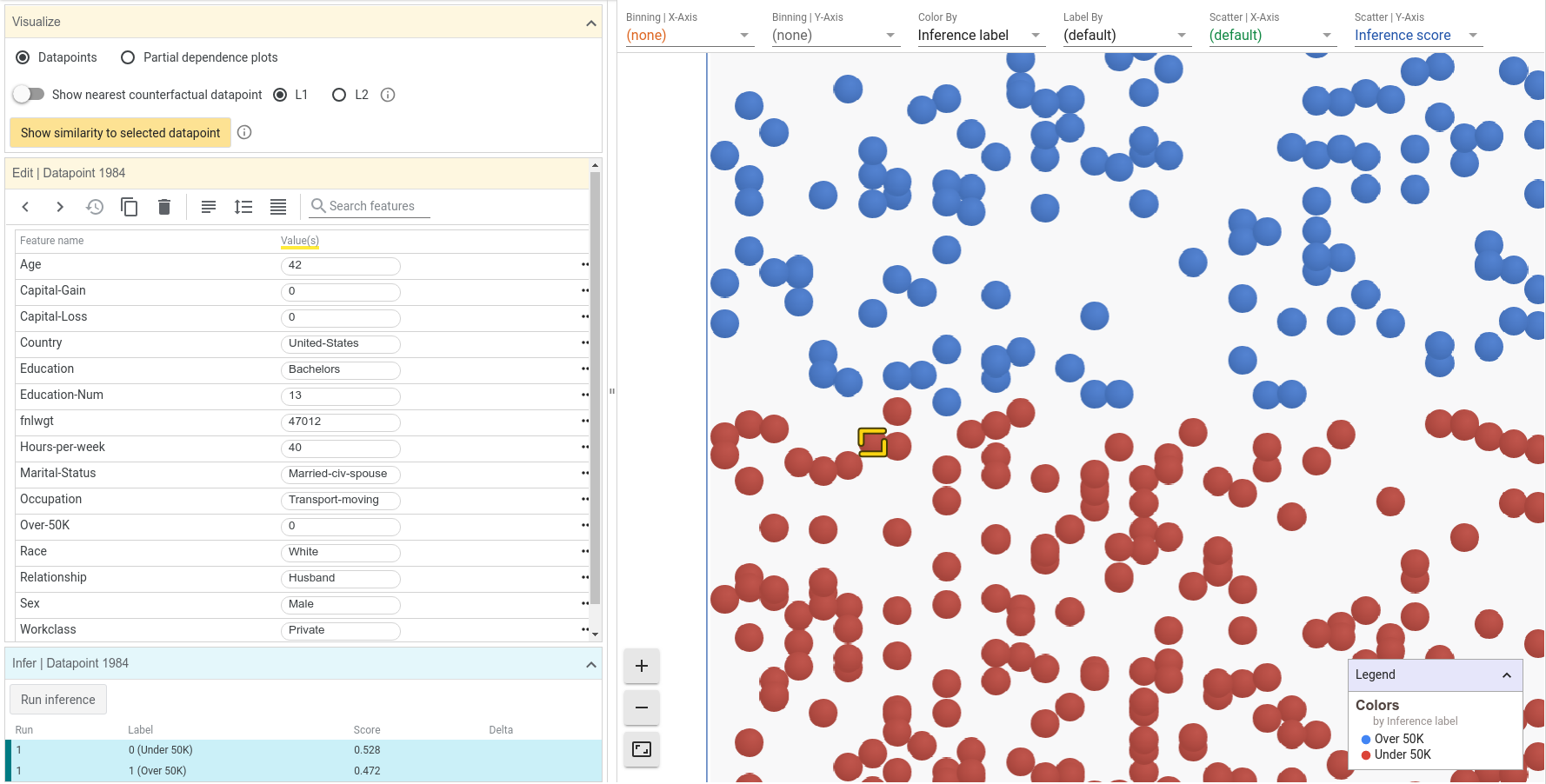Click the Over 50K blue legend swatch

(1366, 740)
